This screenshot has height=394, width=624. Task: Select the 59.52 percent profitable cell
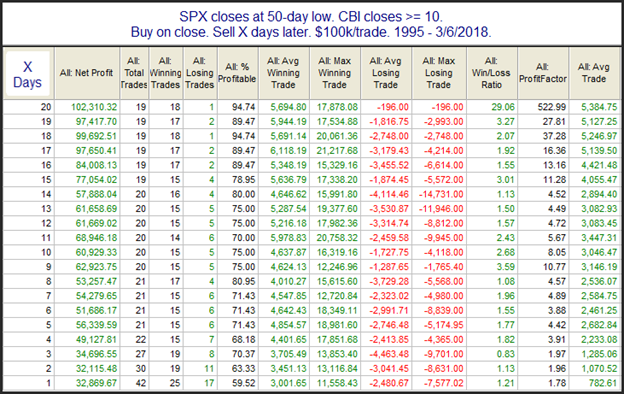pyautogui.click(x=244, y=383)
